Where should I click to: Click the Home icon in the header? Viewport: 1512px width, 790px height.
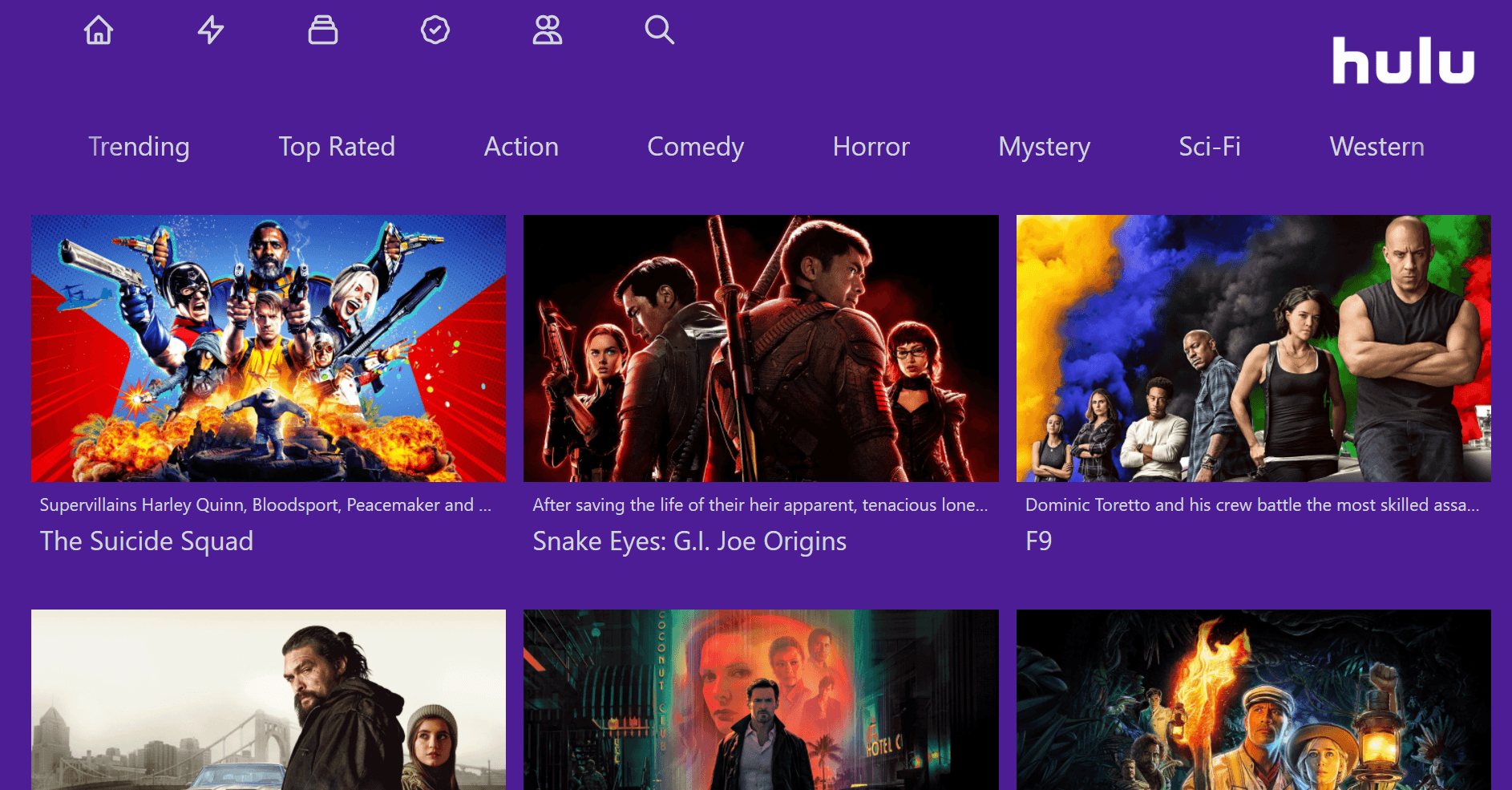click(x=99, y=30)
